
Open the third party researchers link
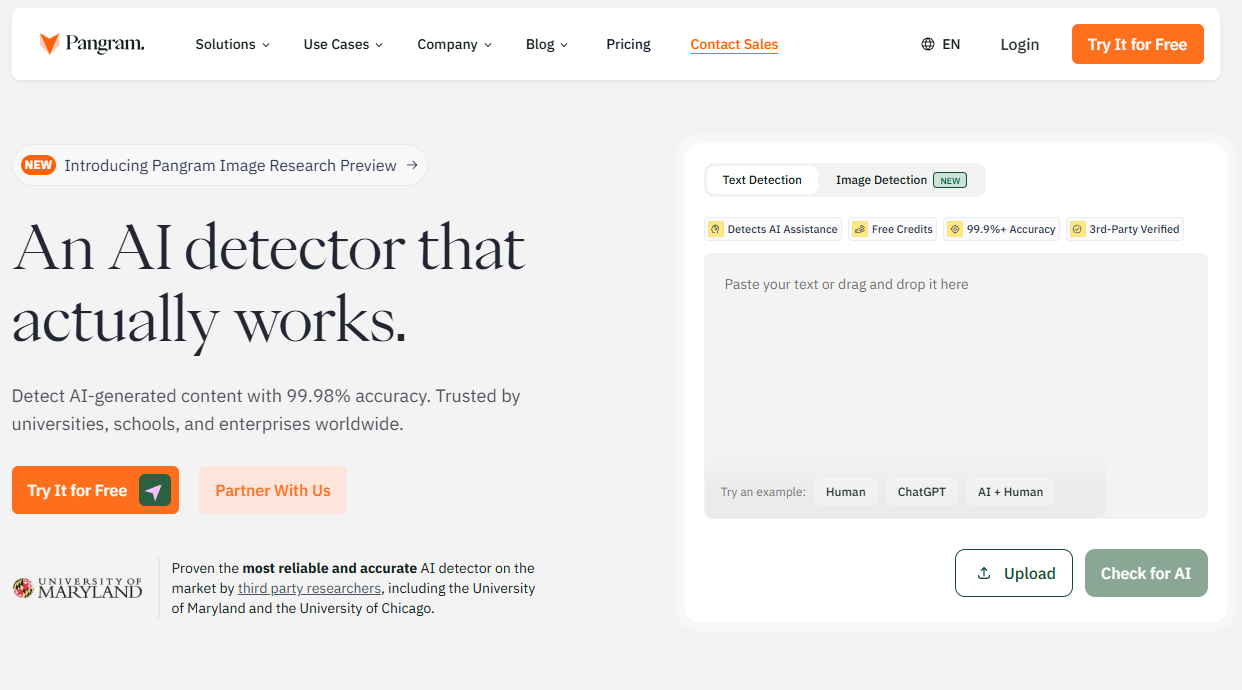[x=309, y=588]
